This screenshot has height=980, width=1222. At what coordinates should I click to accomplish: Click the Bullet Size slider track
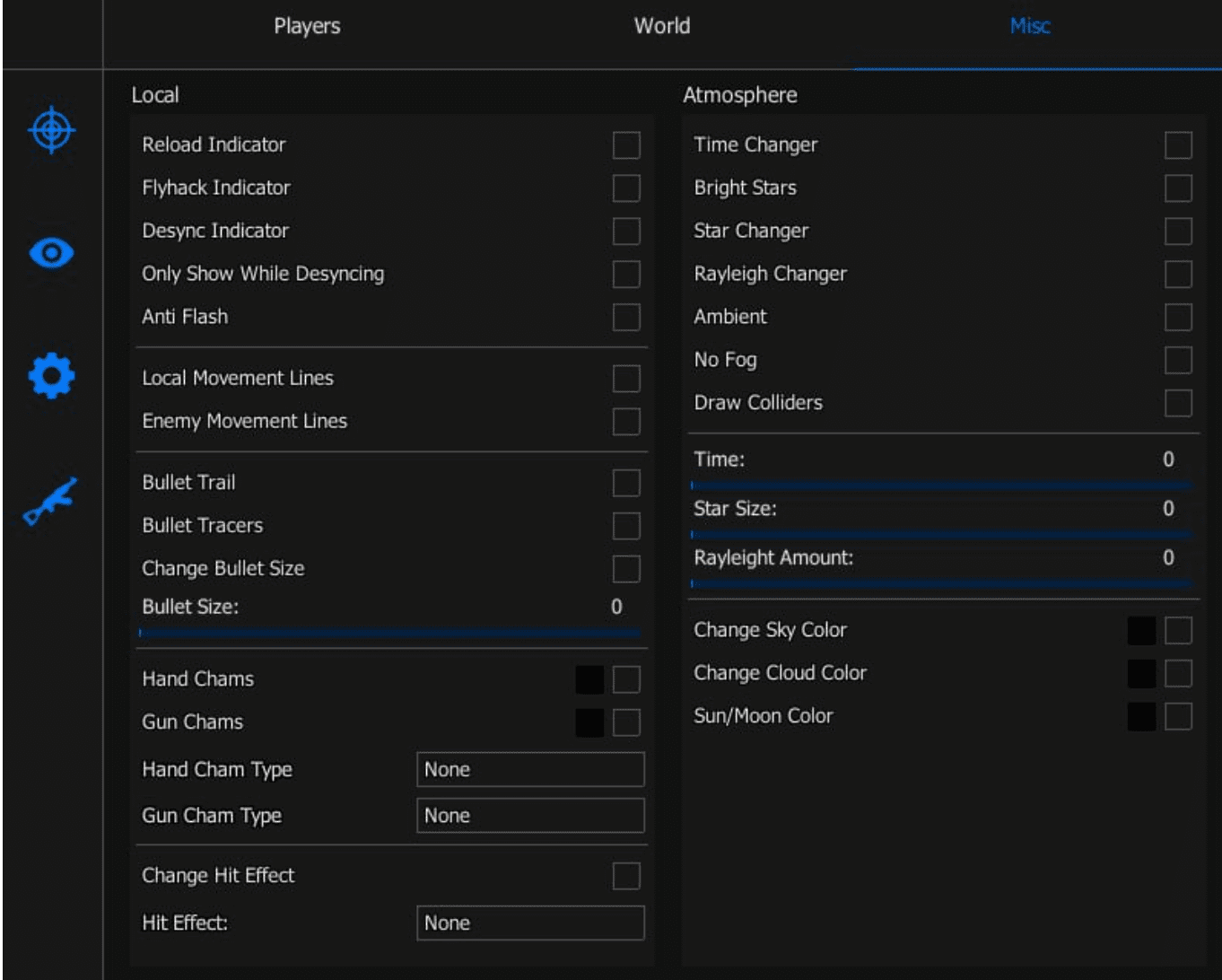pyautogui.click(x=390, y=633)
